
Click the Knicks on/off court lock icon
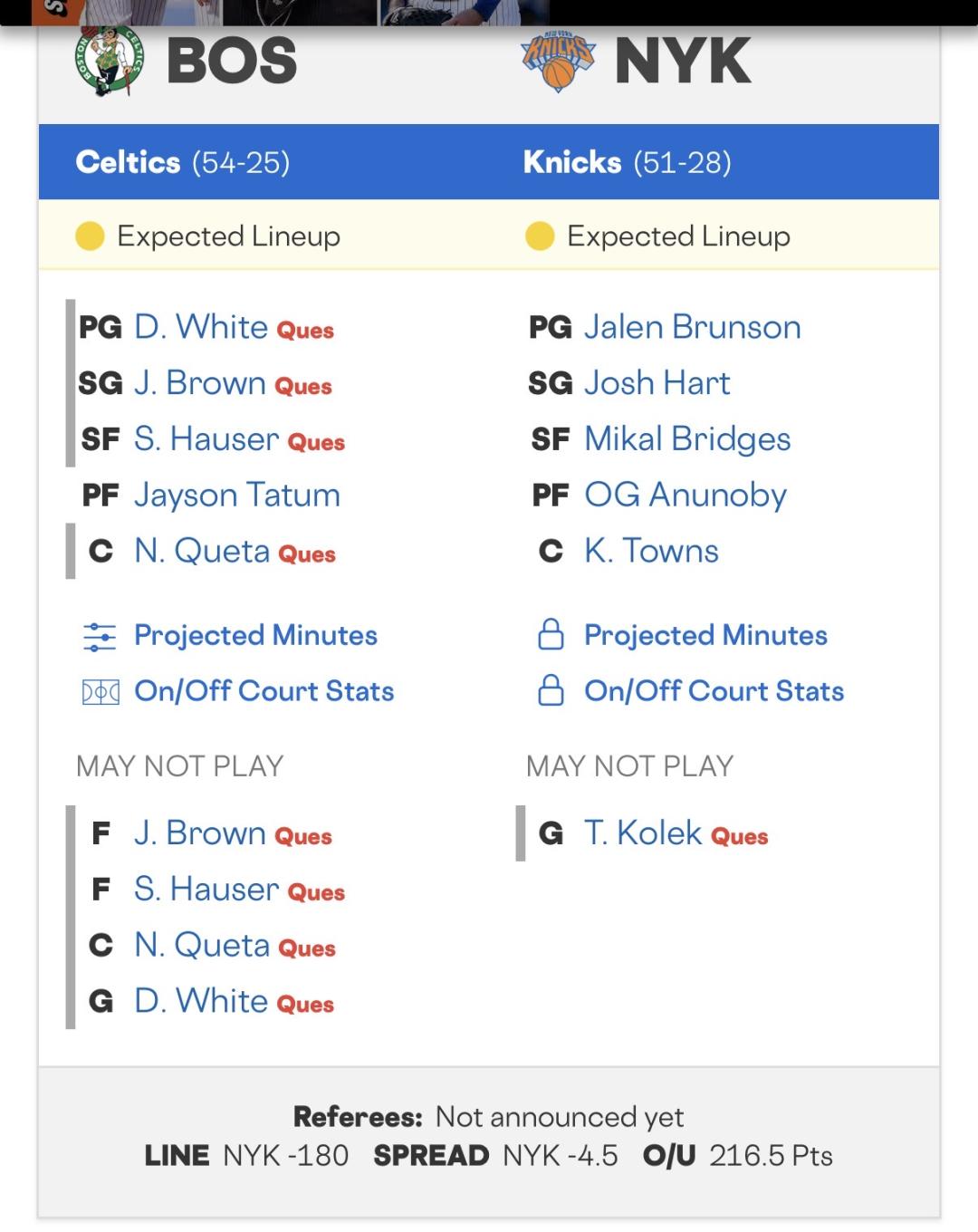click(551, 691)
